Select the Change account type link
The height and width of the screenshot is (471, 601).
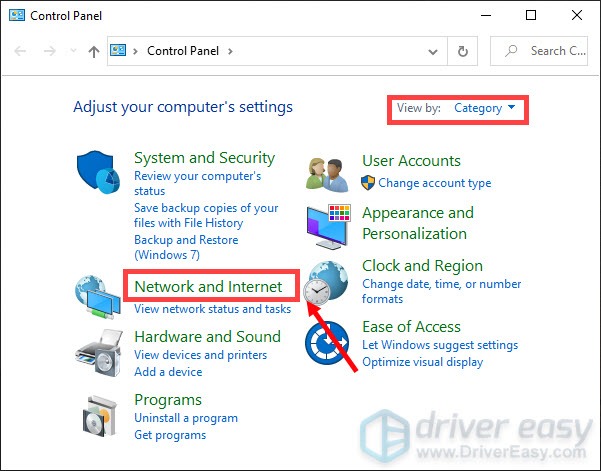point(434,183)
